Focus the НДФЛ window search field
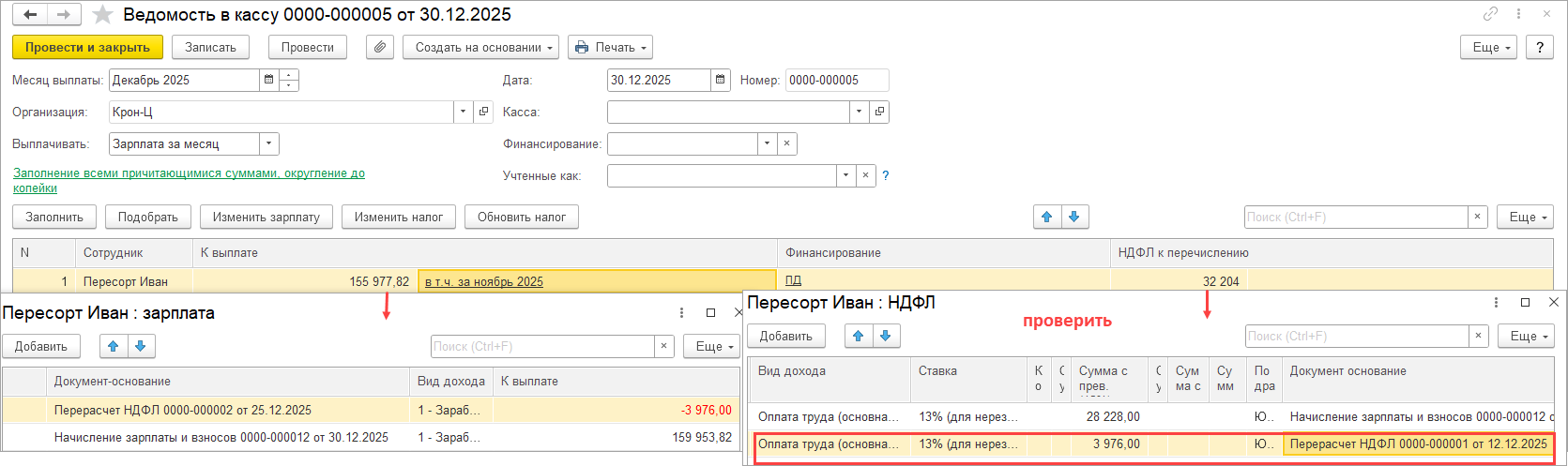The image size is (1568, 466). (1357, 336)
